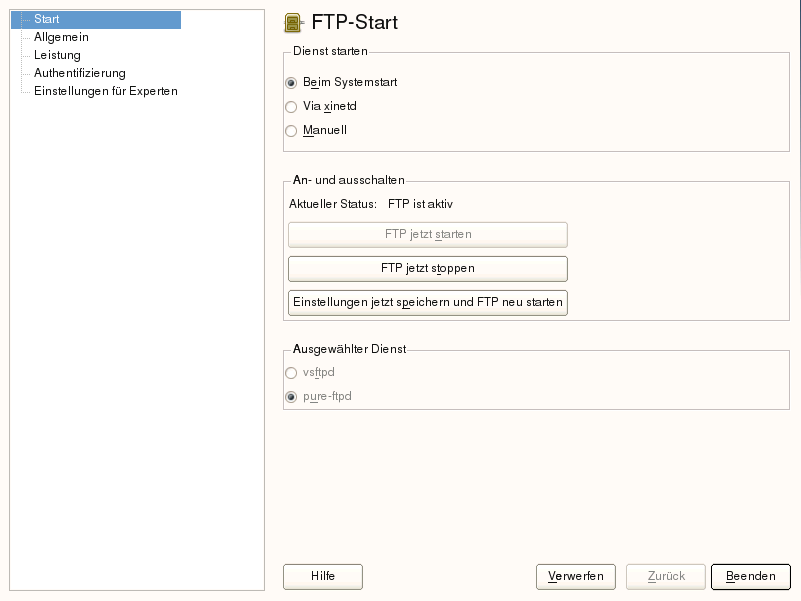801x601 pixels.
Task: Open Authentifizierung settings in the tree
Action: pos(79,73)
